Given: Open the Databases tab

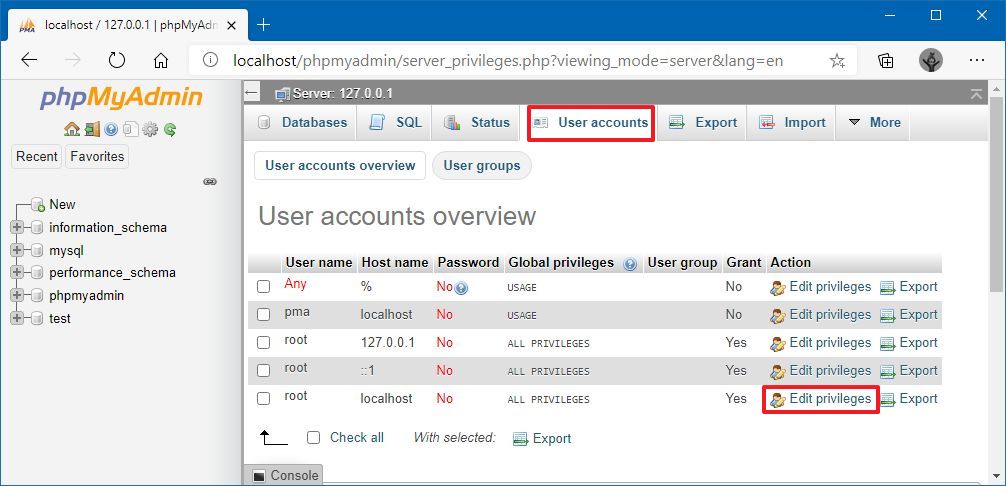Looking at the screenshot, I should (301, 122).
